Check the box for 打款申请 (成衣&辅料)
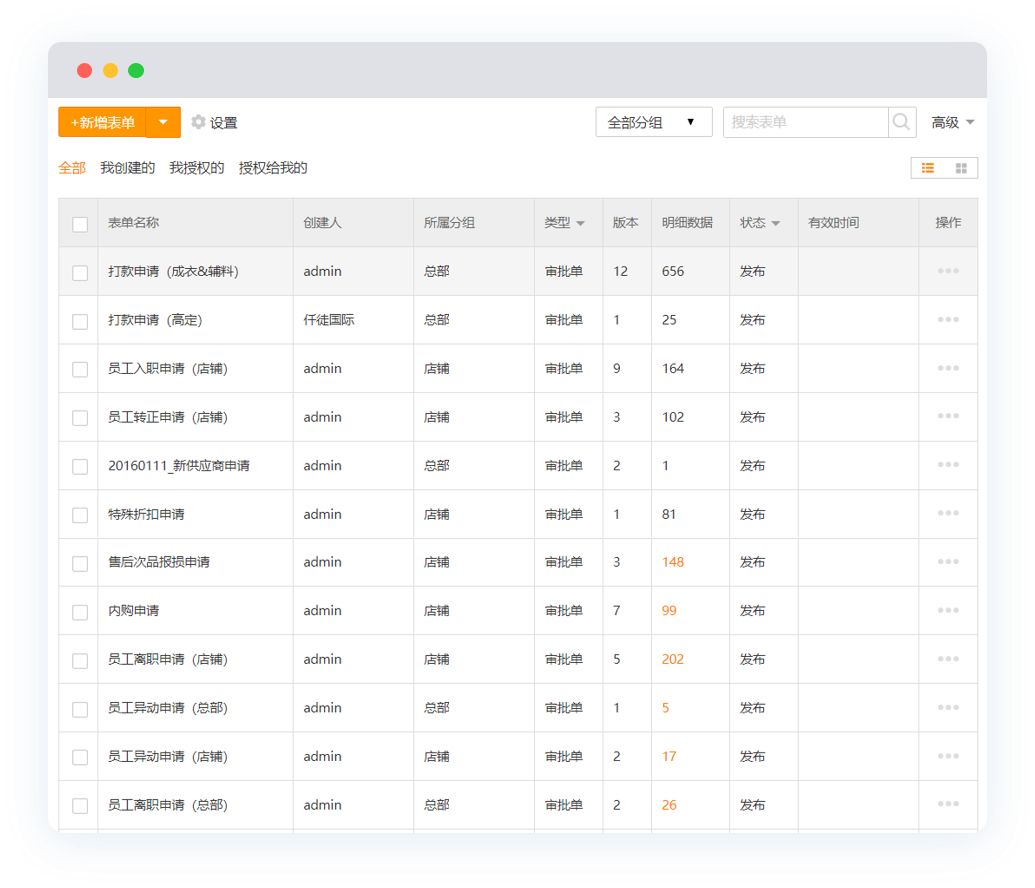The width and height of the screenshot is (1035, 888). click(80, 273)
